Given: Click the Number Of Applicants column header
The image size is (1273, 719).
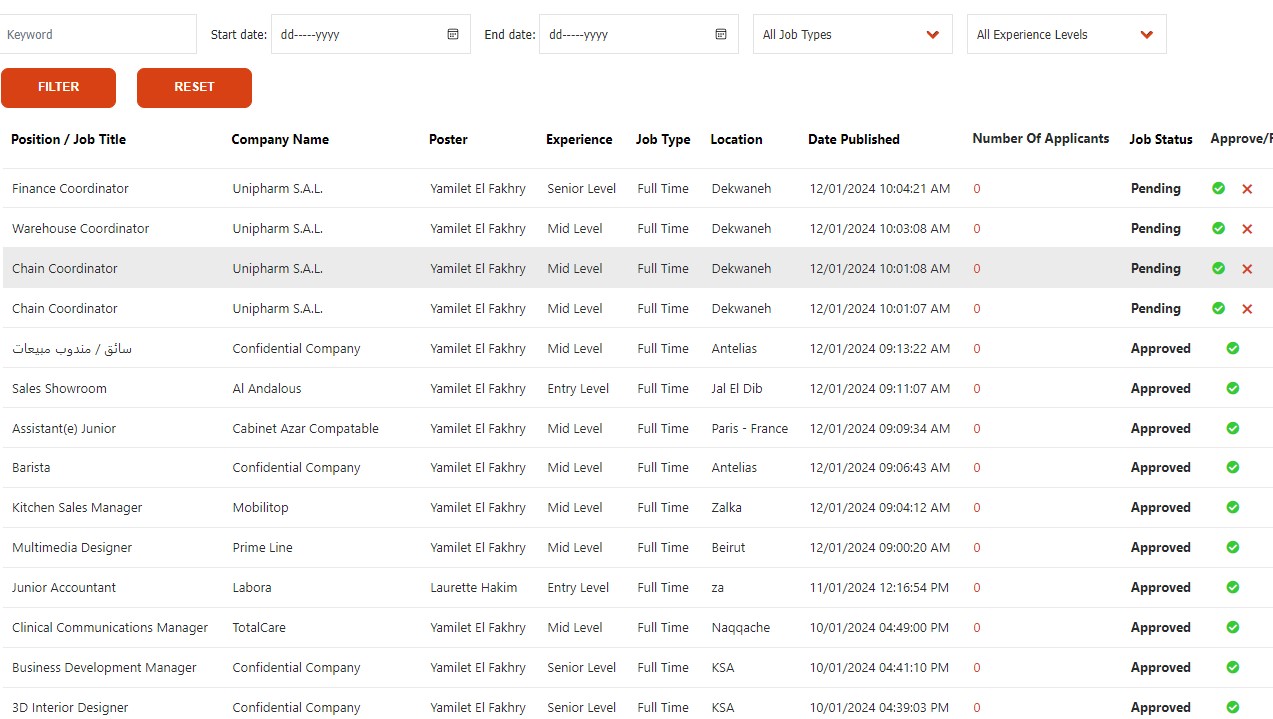Looking at the screenshot, I should pyautogui.click(x=1040, y=139).
